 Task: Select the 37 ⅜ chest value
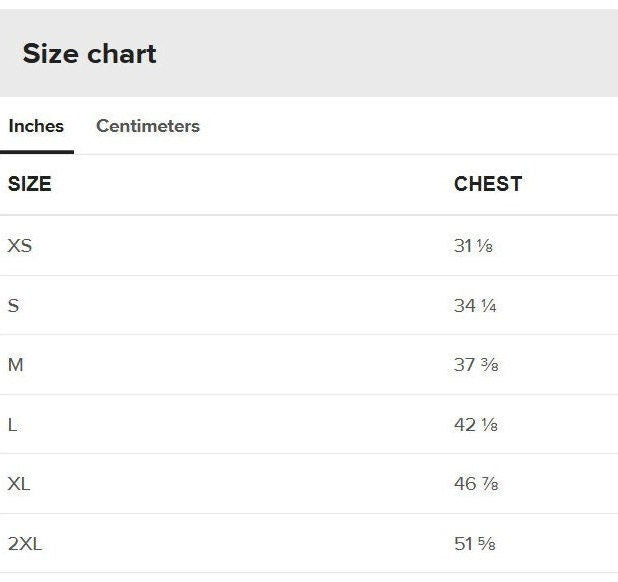click(x=476, y=366)
